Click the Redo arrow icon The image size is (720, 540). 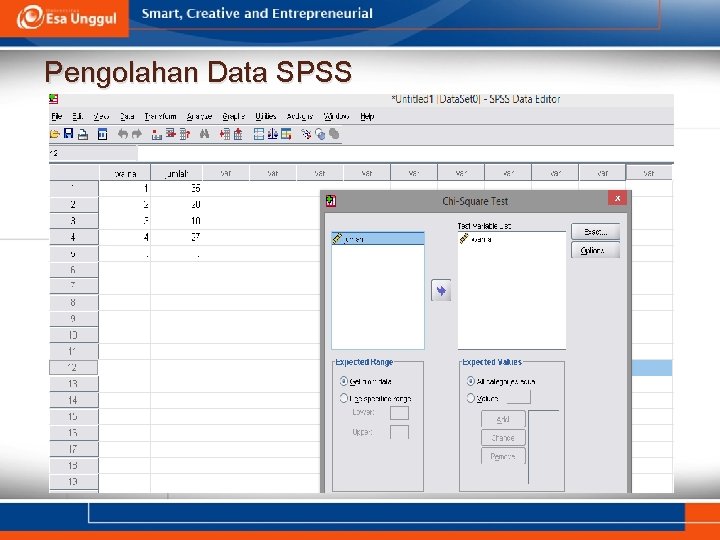[137, 134]
